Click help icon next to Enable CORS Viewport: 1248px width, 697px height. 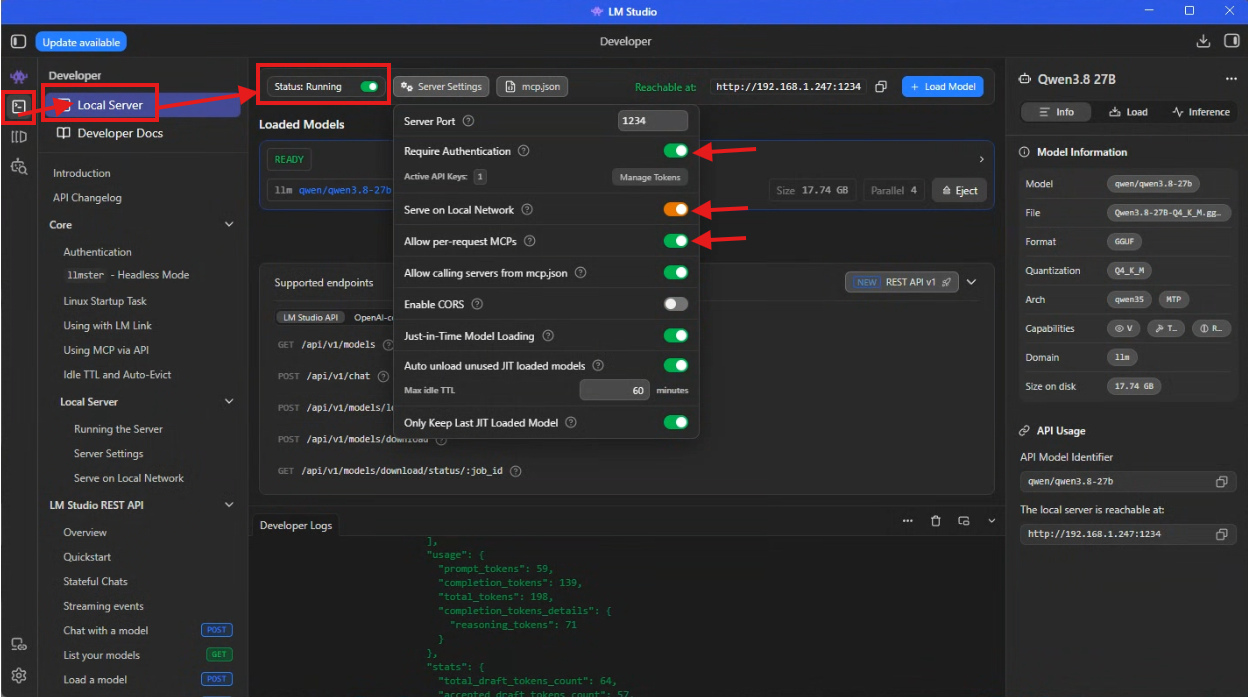[x=477, y=304]
